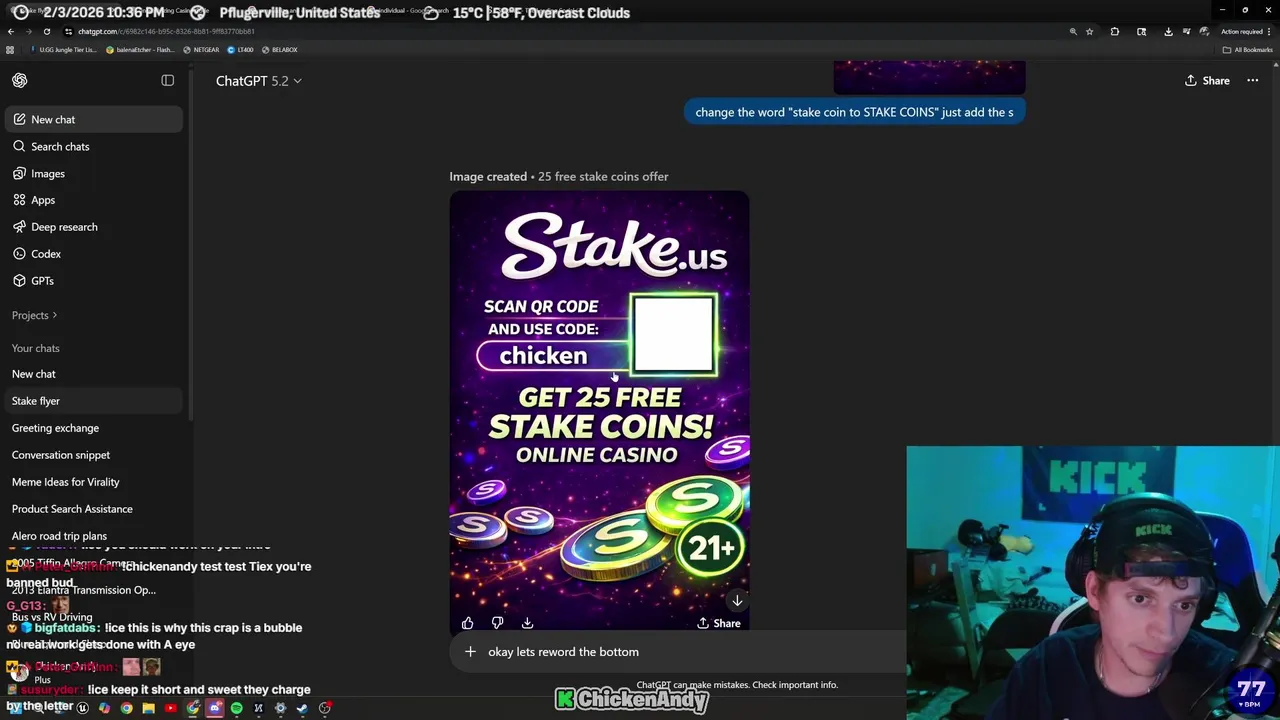Open the ChatGPT 5.2 model dropdown
Screen dimensions: 1280x720
[258, 81]
